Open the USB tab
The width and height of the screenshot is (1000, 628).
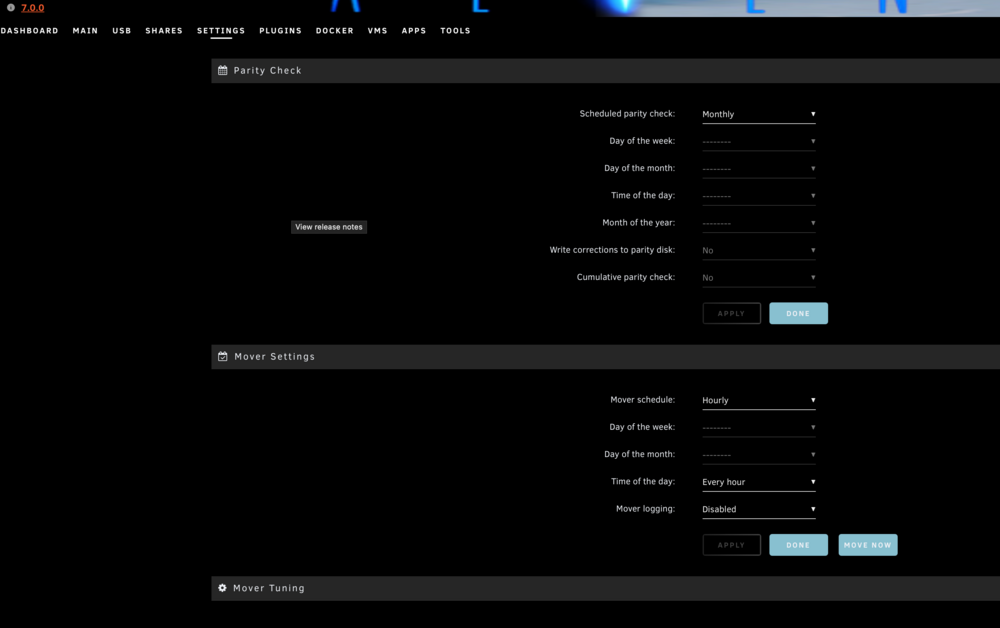click(122, 31)
